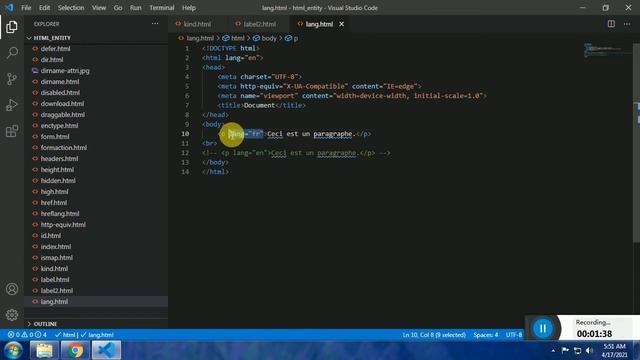Click Spaces: 4 indentation status item
The image size is (640, 360).
486,335
